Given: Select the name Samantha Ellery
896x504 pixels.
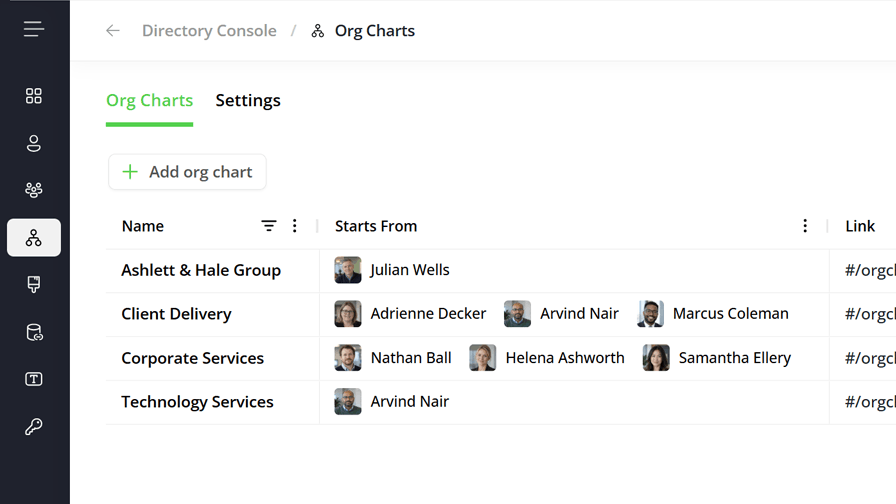Looking at the screenshot, I should [x=735, y=358].
